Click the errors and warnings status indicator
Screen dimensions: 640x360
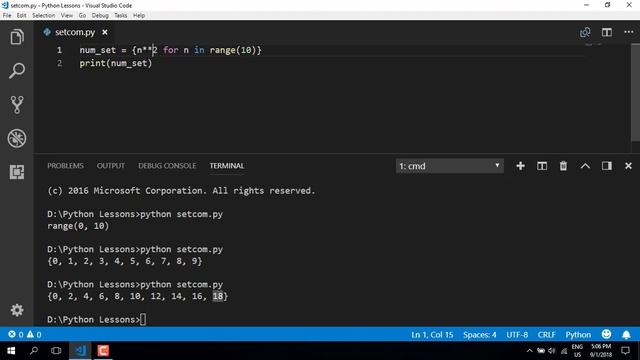[25, 334]
